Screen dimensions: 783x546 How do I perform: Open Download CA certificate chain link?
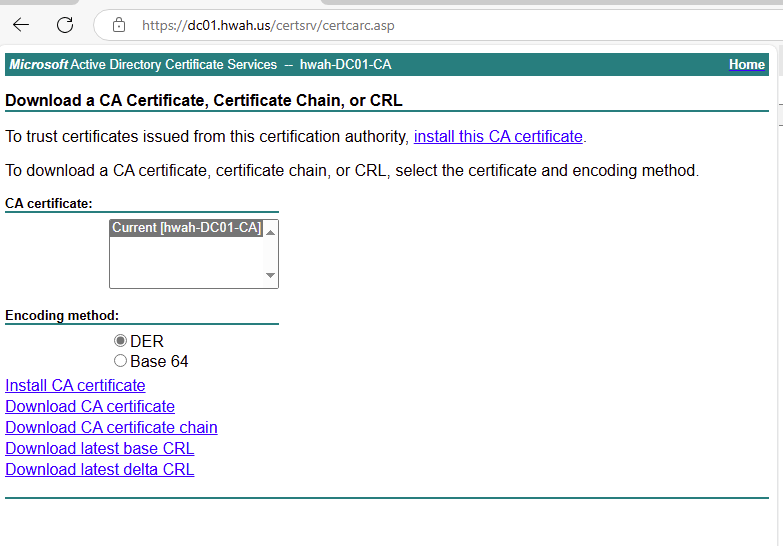coord(111,428)
